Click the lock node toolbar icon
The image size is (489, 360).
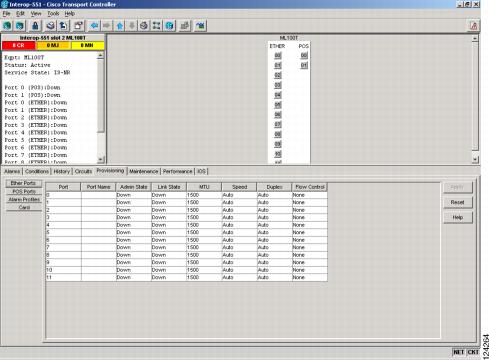pos(35,26)
